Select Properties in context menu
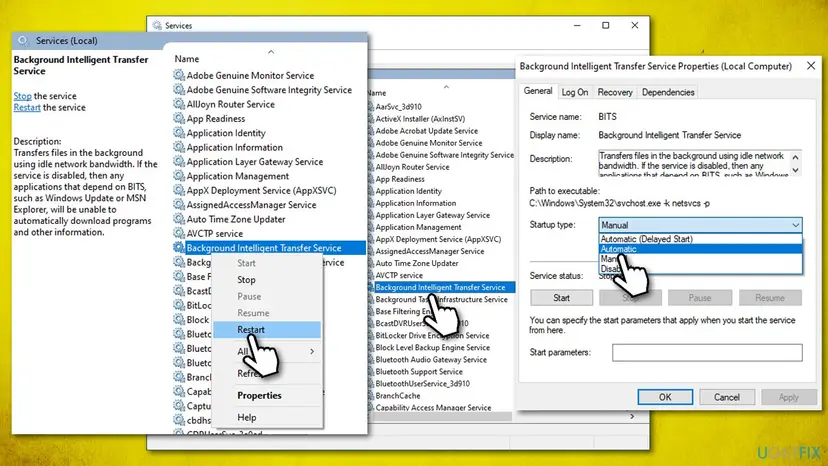The height and width of the screenshot is (466, 828). point(267,395)
